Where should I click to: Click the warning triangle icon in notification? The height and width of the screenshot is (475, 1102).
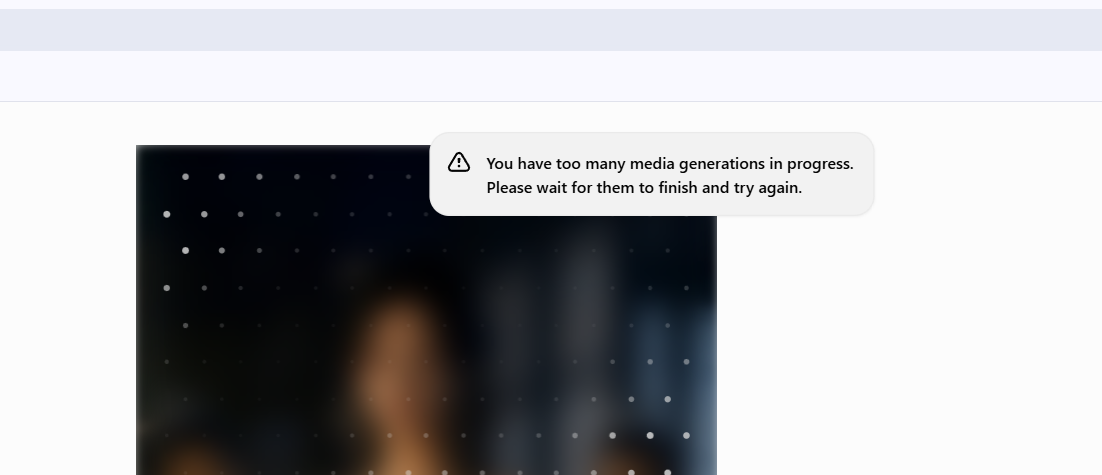tap(459, 162)
